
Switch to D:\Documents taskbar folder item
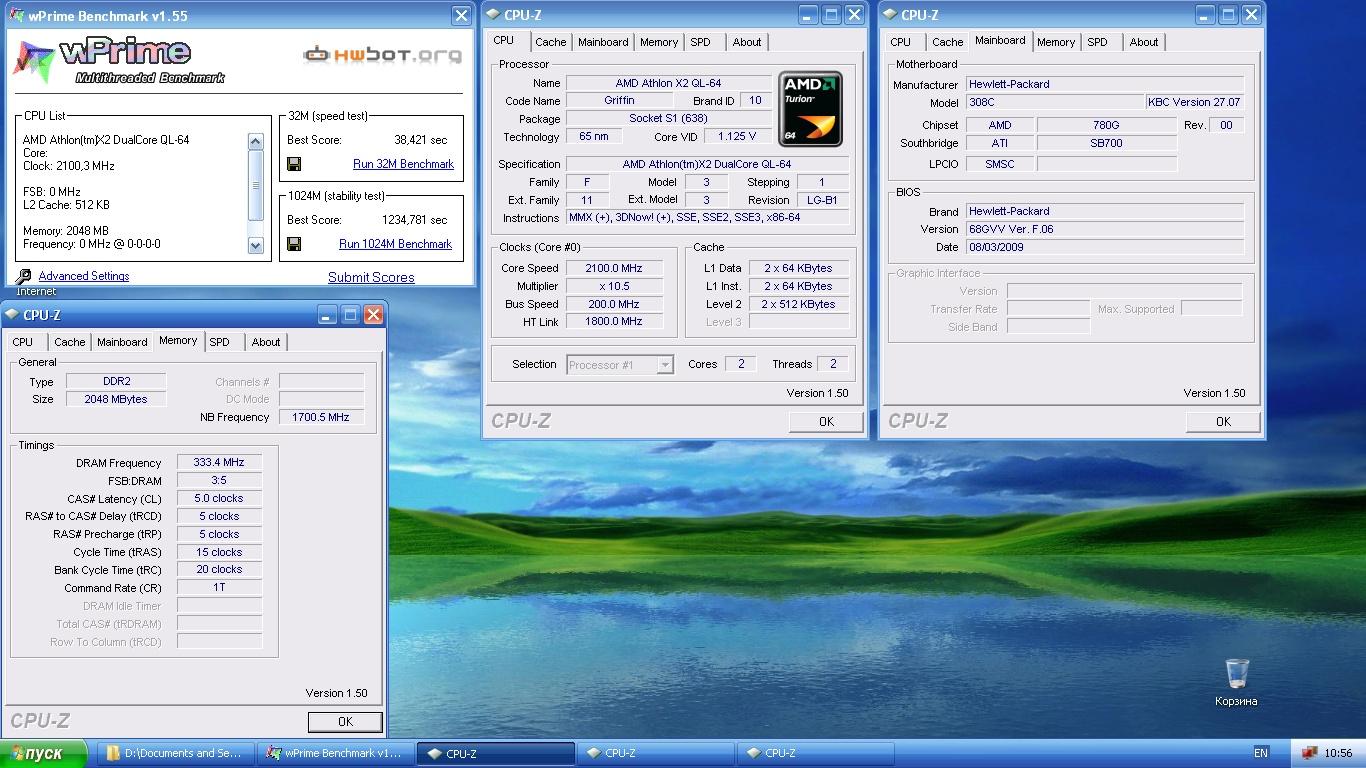pyautogui.click(x=176, y=753)
